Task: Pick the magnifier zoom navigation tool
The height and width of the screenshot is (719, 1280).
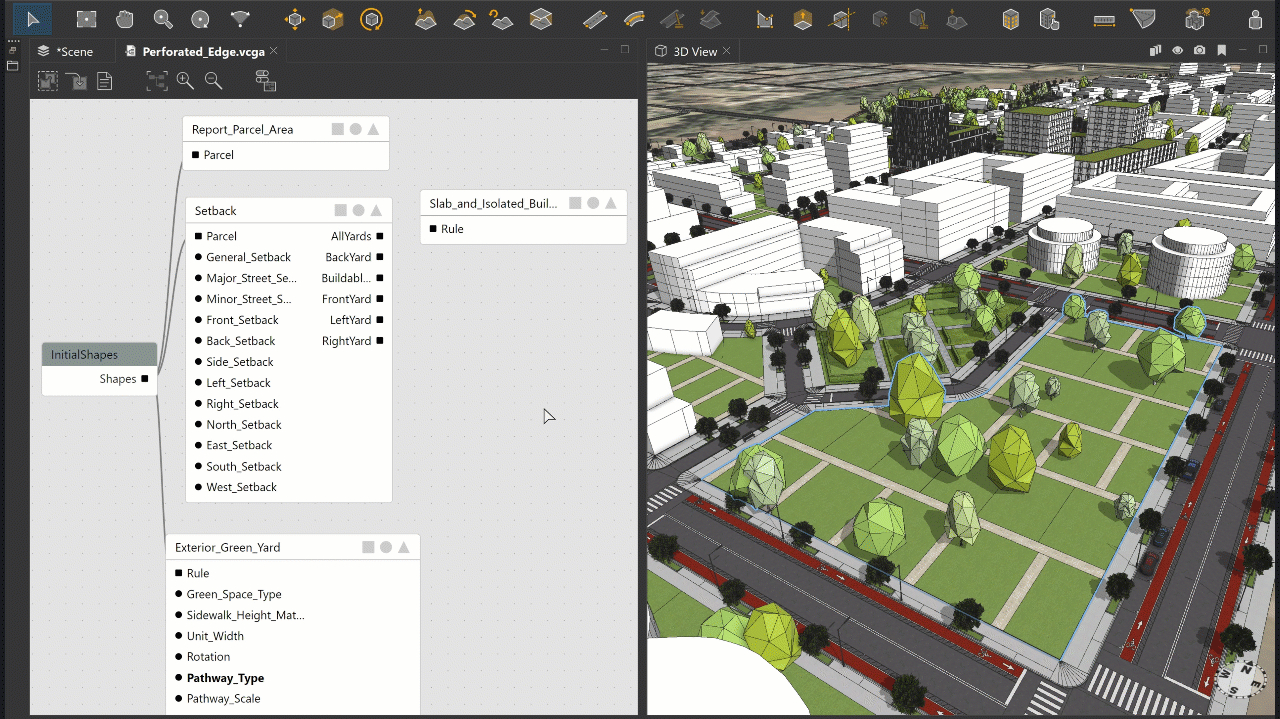Action: 163,19
